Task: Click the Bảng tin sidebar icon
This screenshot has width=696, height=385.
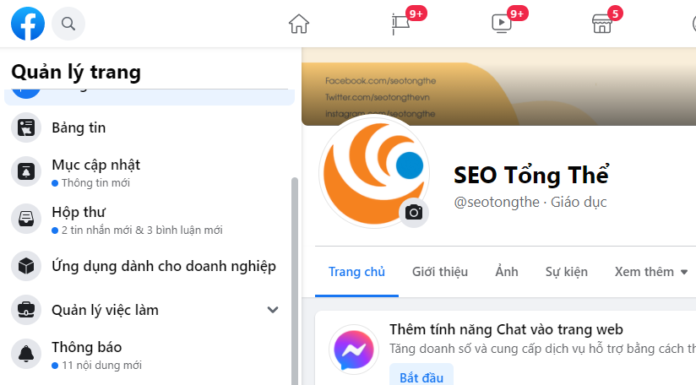Action: pos(26,127)
